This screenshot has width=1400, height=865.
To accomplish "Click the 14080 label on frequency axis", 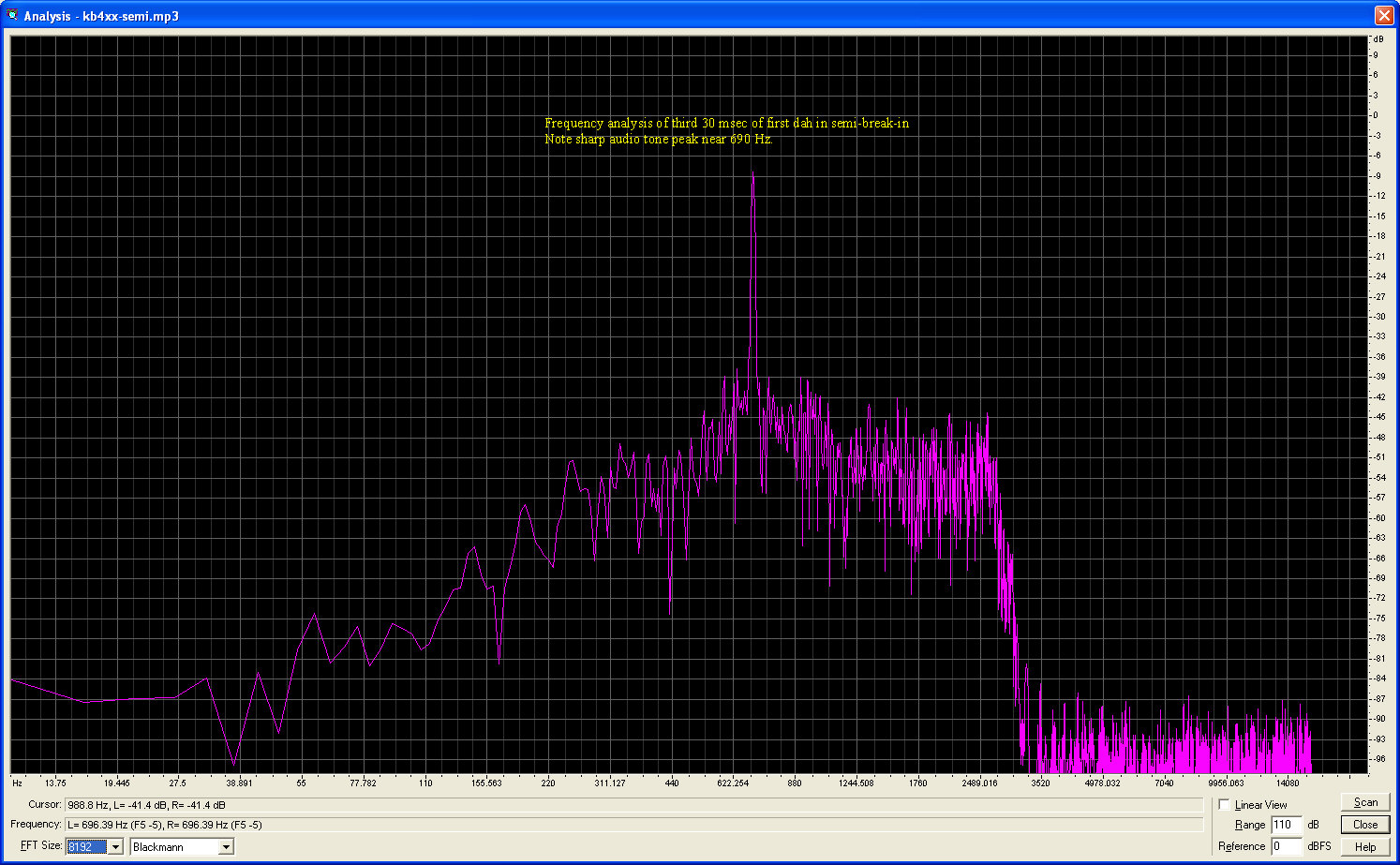I will [x=1288, y=783].
